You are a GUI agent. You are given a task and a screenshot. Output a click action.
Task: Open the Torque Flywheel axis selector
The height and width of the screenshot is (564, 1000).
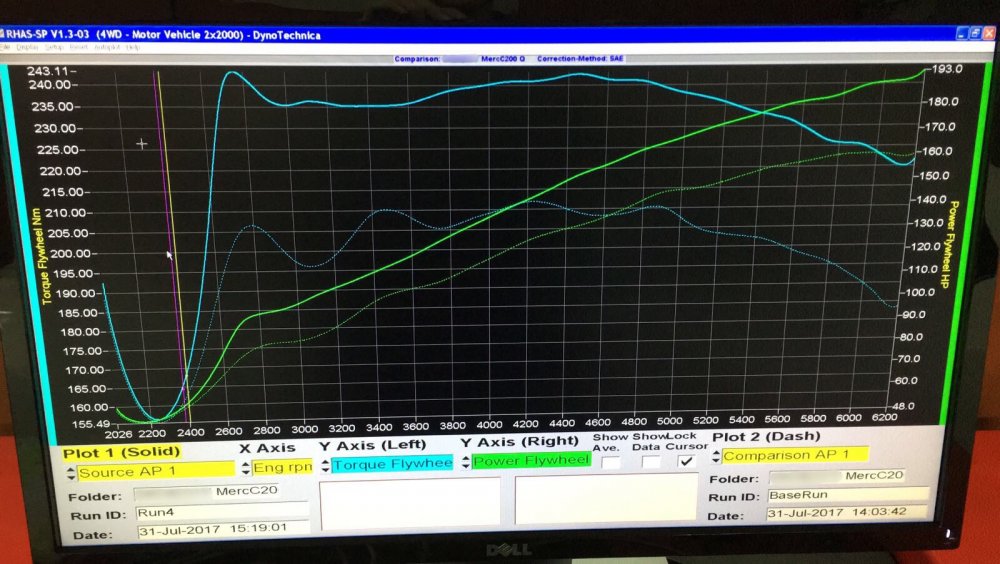click(392, 464)
